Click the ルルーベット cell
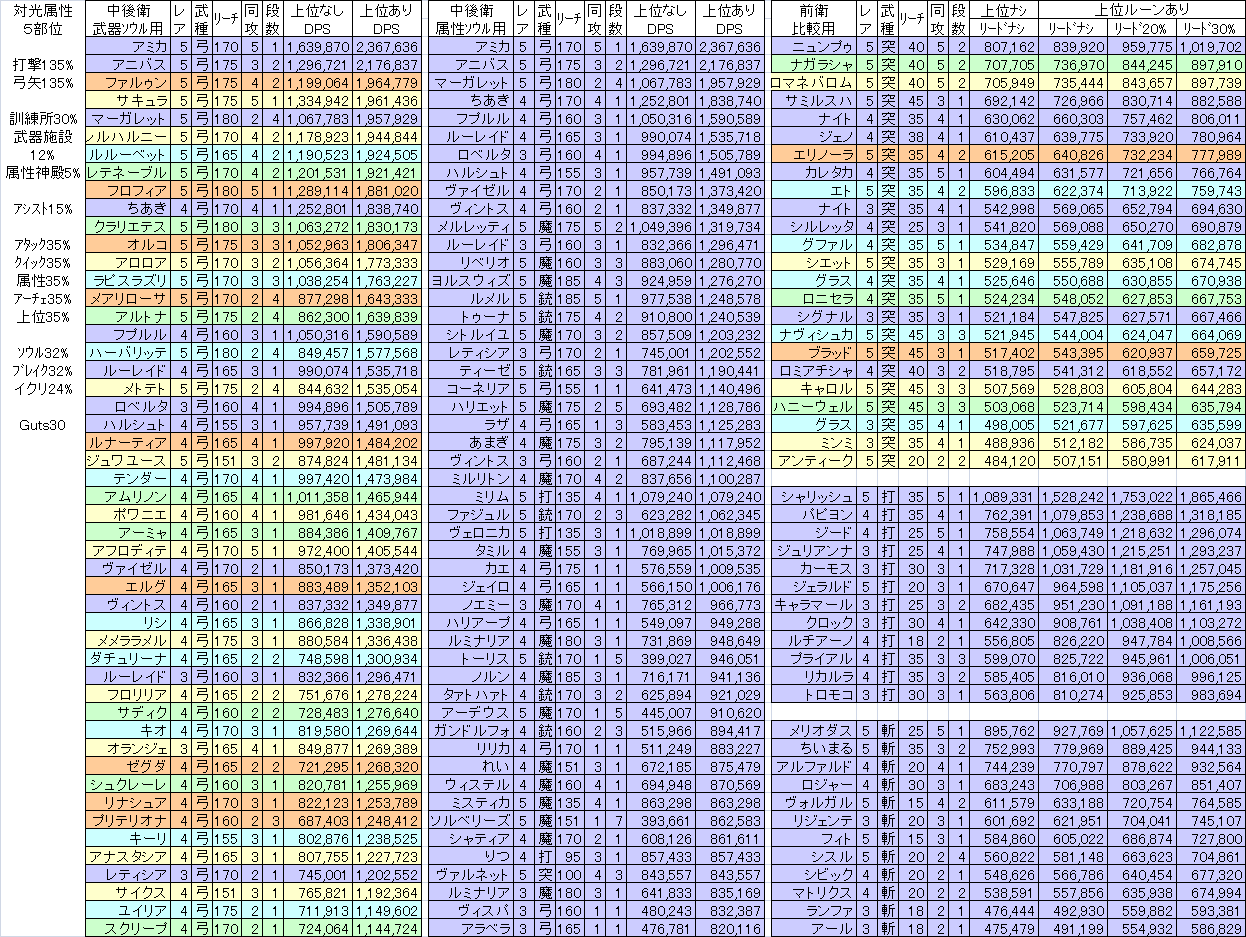 pos(128,155)
